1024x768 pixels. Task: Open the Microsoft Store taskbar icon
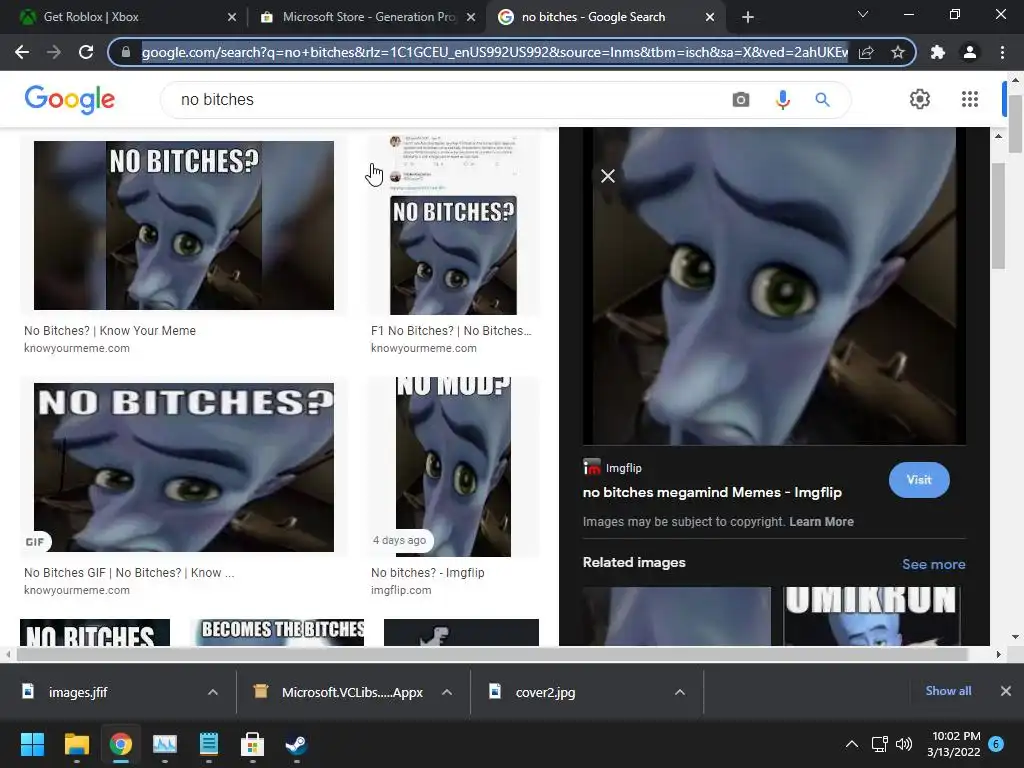point(253,744)
